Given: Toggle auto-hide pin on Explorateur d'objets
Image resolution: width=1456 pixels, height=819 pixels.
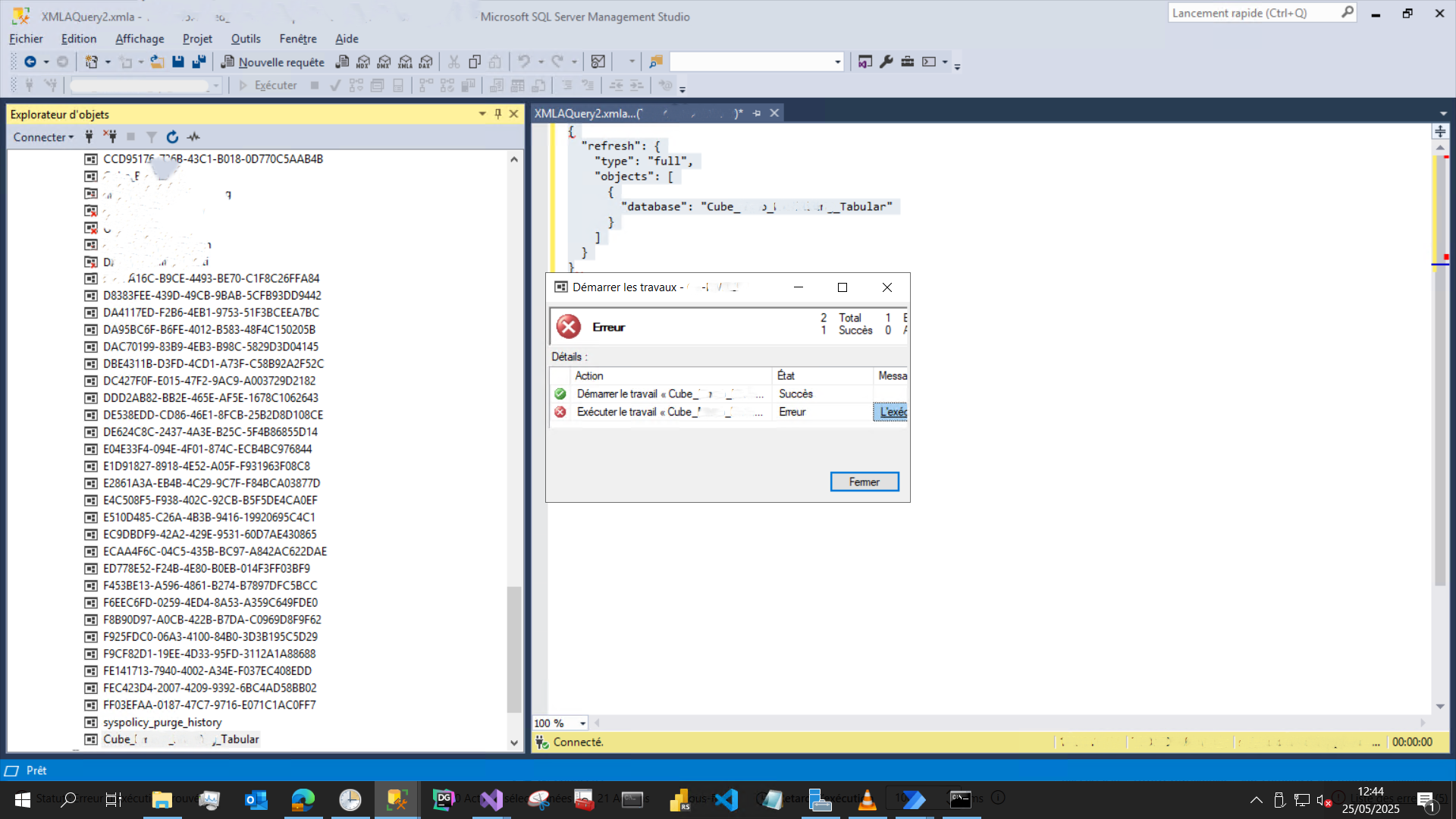Looking at the screenshot, I should pos(498,114).
